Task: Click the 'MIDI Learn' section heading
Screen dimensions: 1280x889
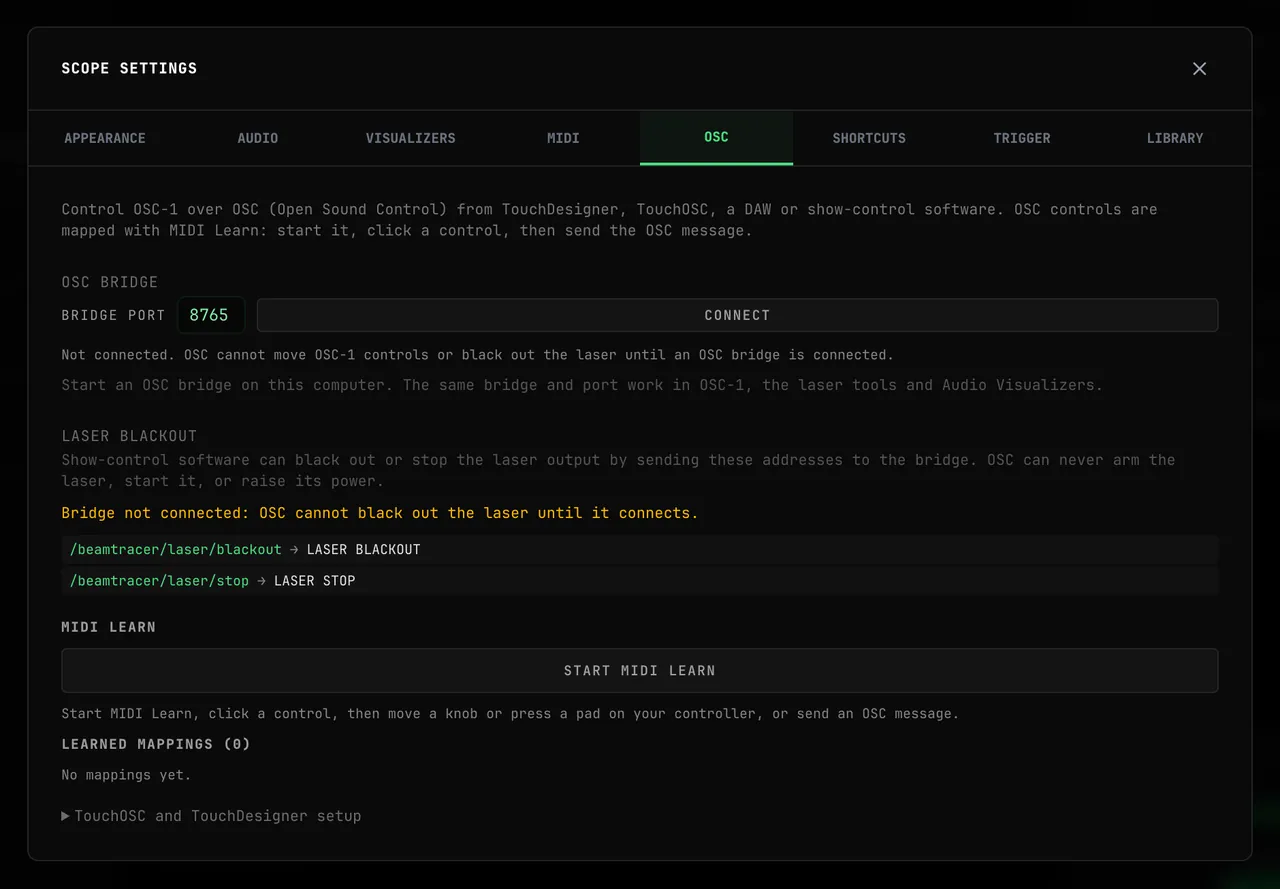Action: tap(109, 627)
